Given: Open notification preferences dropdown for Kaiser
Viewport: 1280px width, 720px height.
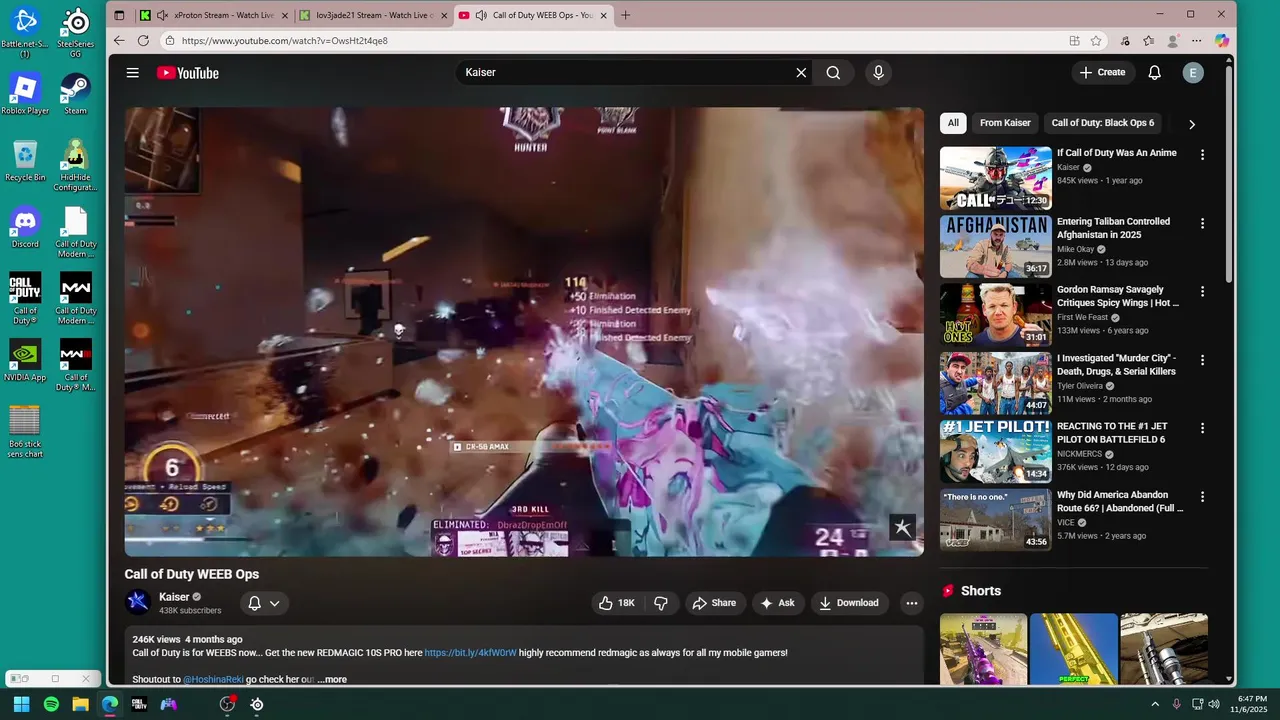Looking at the screenshot, I should pos(264,603).
